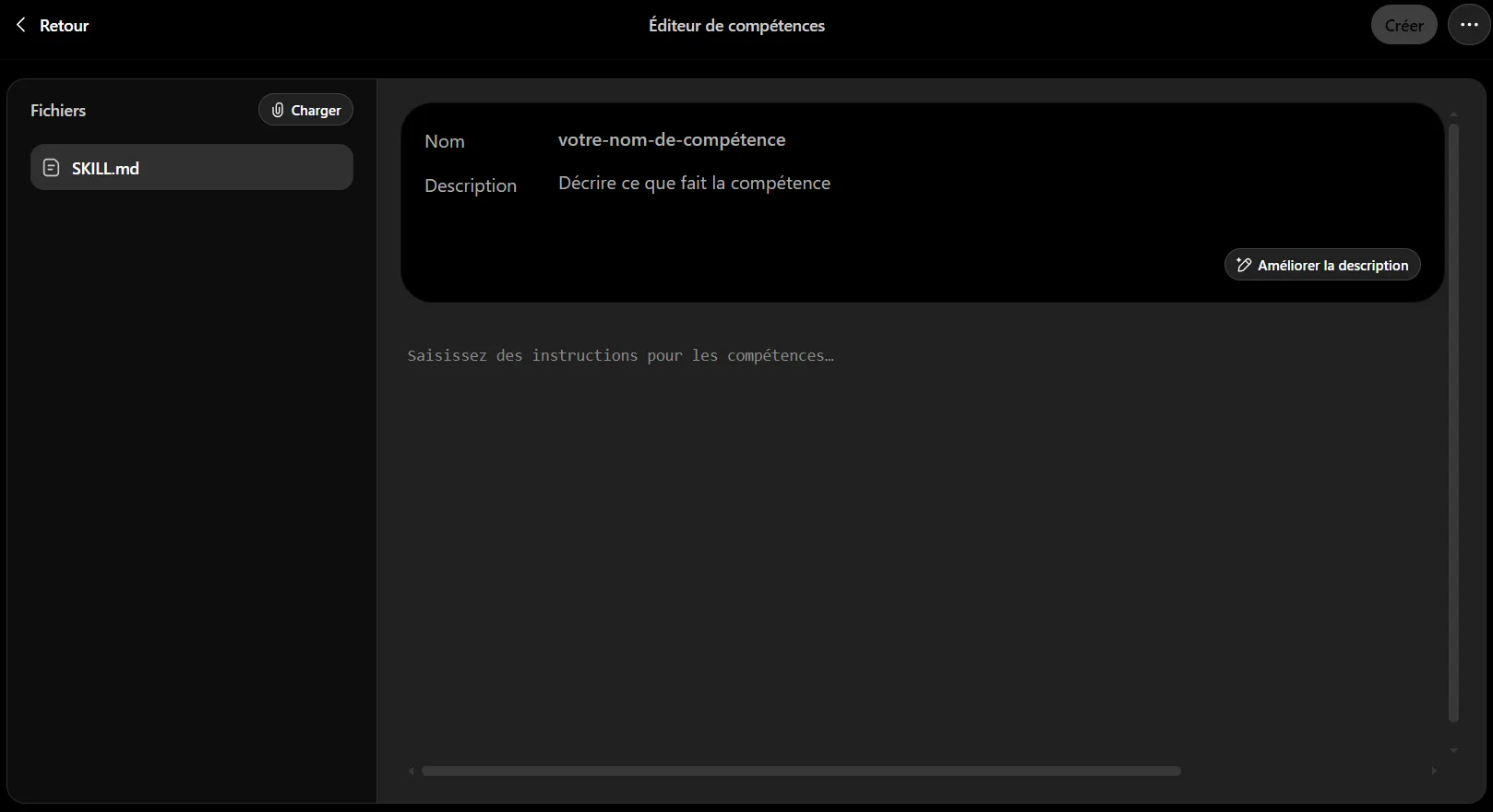Screen dimensions: 1493x812
Task: Focus the Description field placeholder text
Action: point(694,183)
